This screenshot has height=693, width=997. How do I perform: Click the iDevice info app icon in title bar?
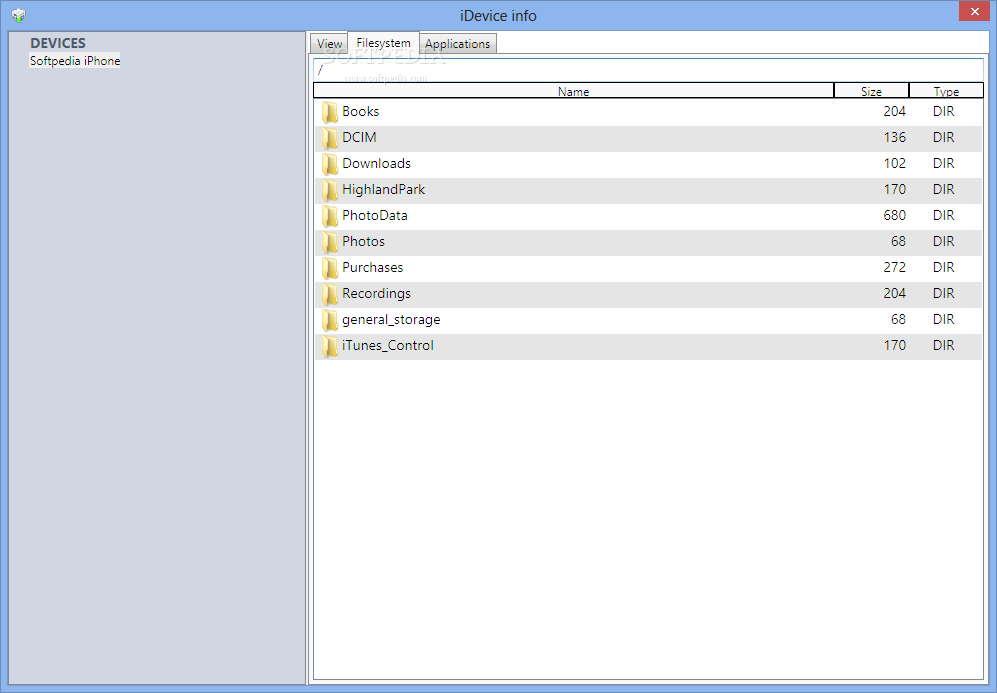point(18,15)
